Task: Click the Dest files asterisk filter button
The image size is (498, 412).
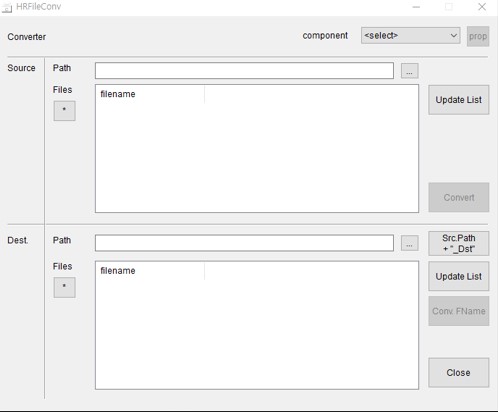Action: click(x=64, y=287)
